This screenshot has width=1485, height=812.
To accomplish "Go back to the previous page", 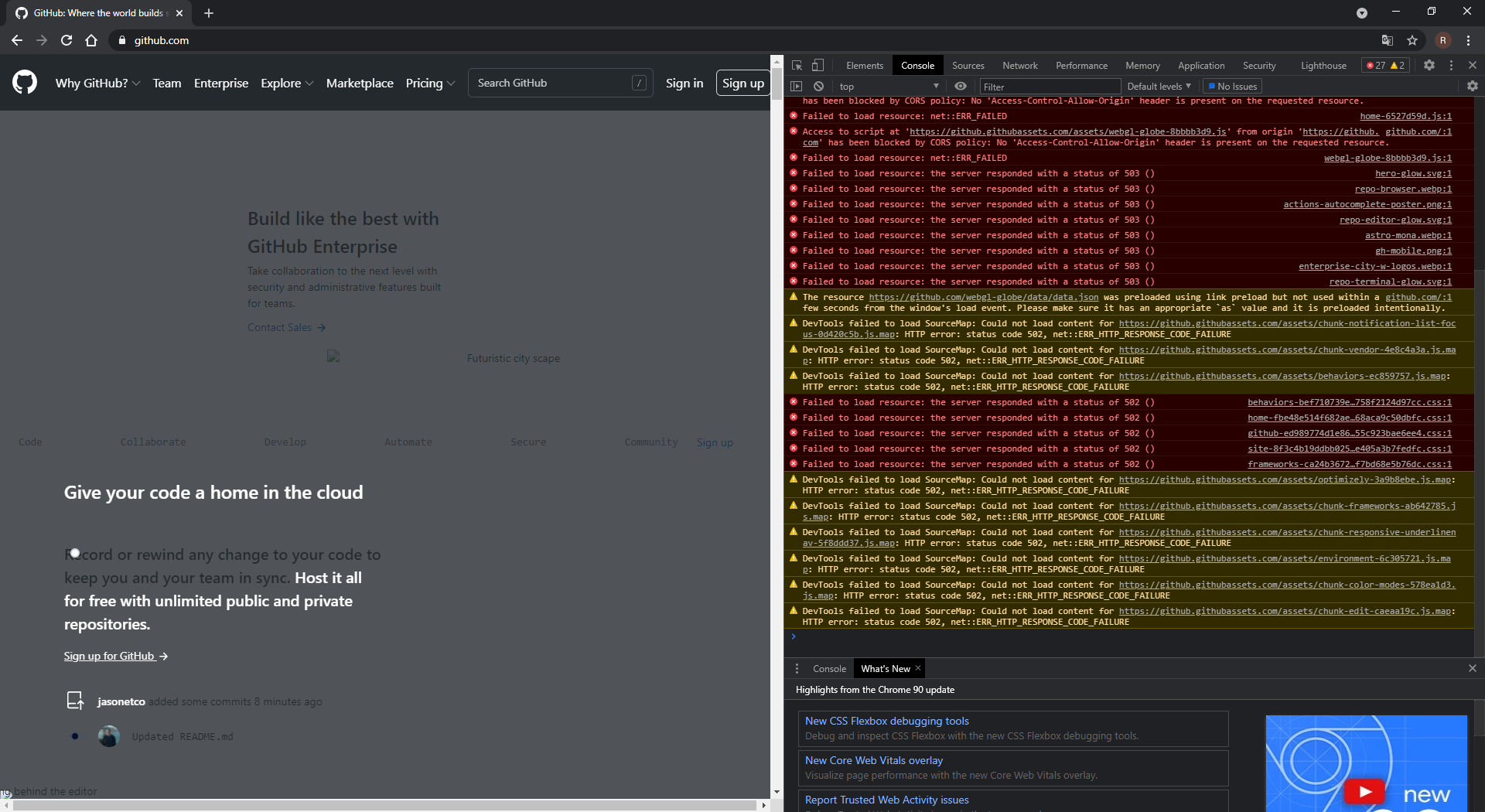I will pos(17,40).
